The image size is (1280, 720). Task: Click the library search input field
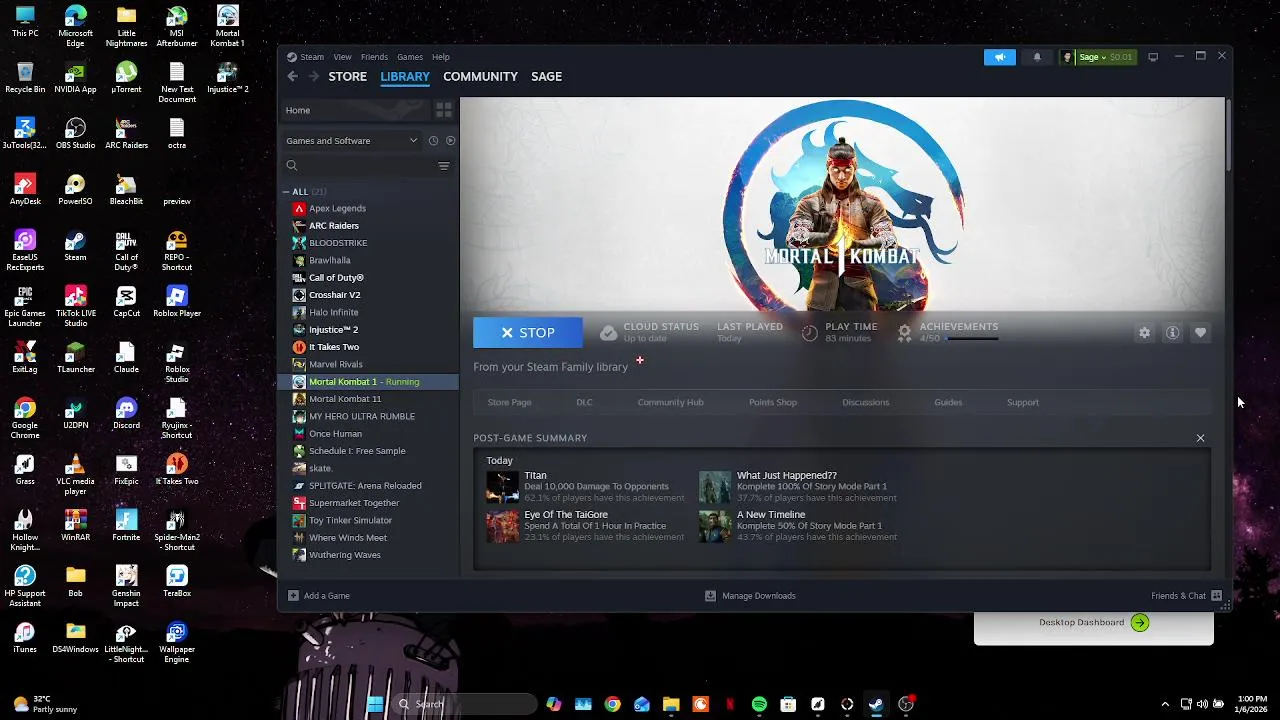367,166
